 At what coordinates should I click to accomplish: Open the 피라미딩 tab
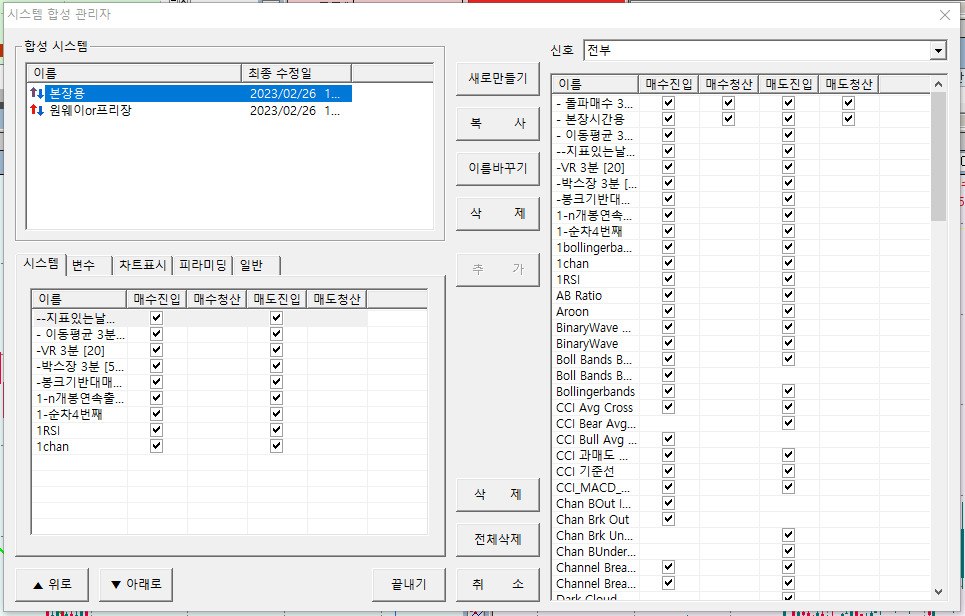pyautogui.click(x=202, y=265)
